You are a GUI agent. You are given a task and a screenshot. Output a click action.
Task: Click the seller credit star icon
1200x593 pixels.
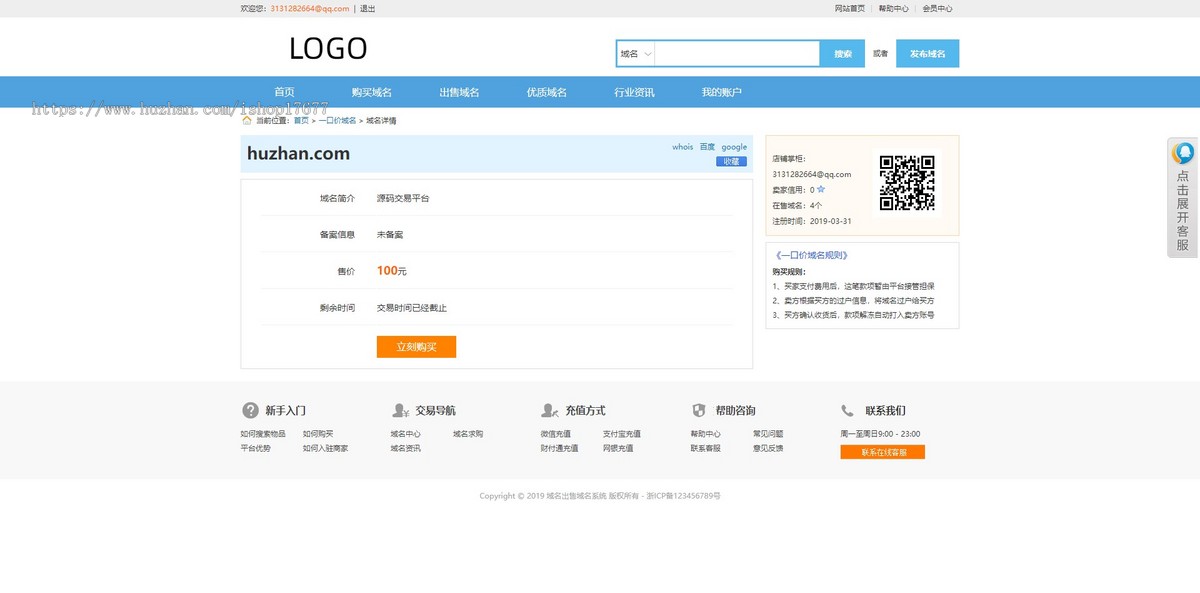pos(821,189)
